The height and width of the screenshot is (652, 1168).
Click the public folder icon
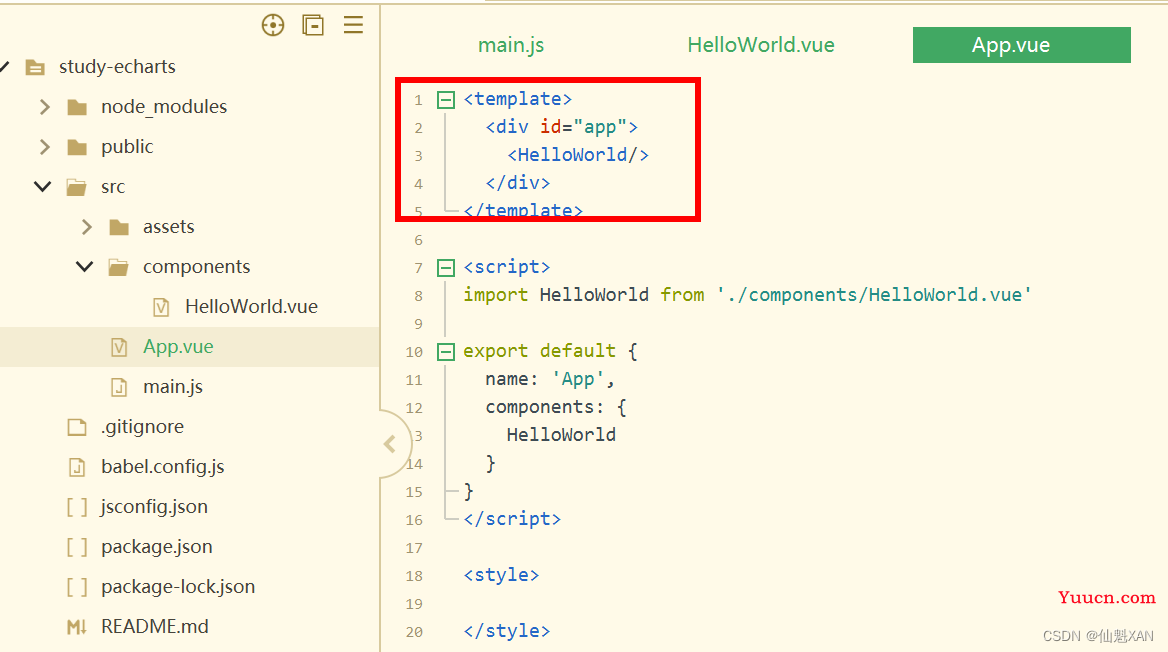coord(77,147)
